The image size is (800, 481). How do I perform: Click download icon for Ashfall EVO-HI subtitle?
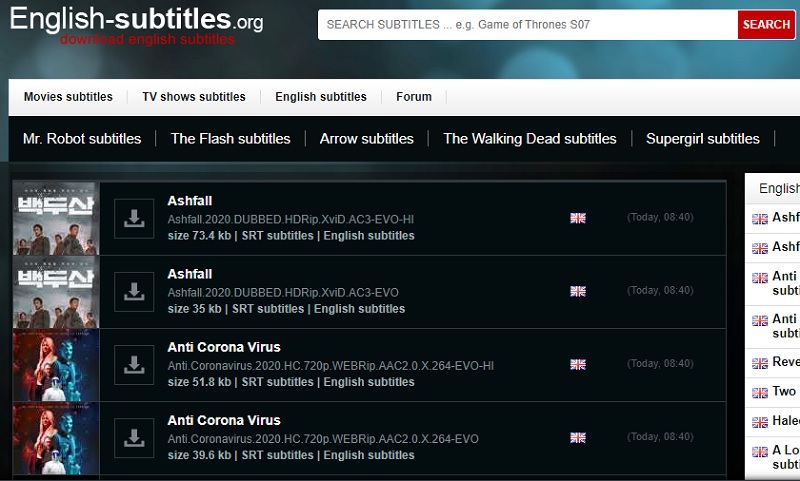[x=134, y=218]
